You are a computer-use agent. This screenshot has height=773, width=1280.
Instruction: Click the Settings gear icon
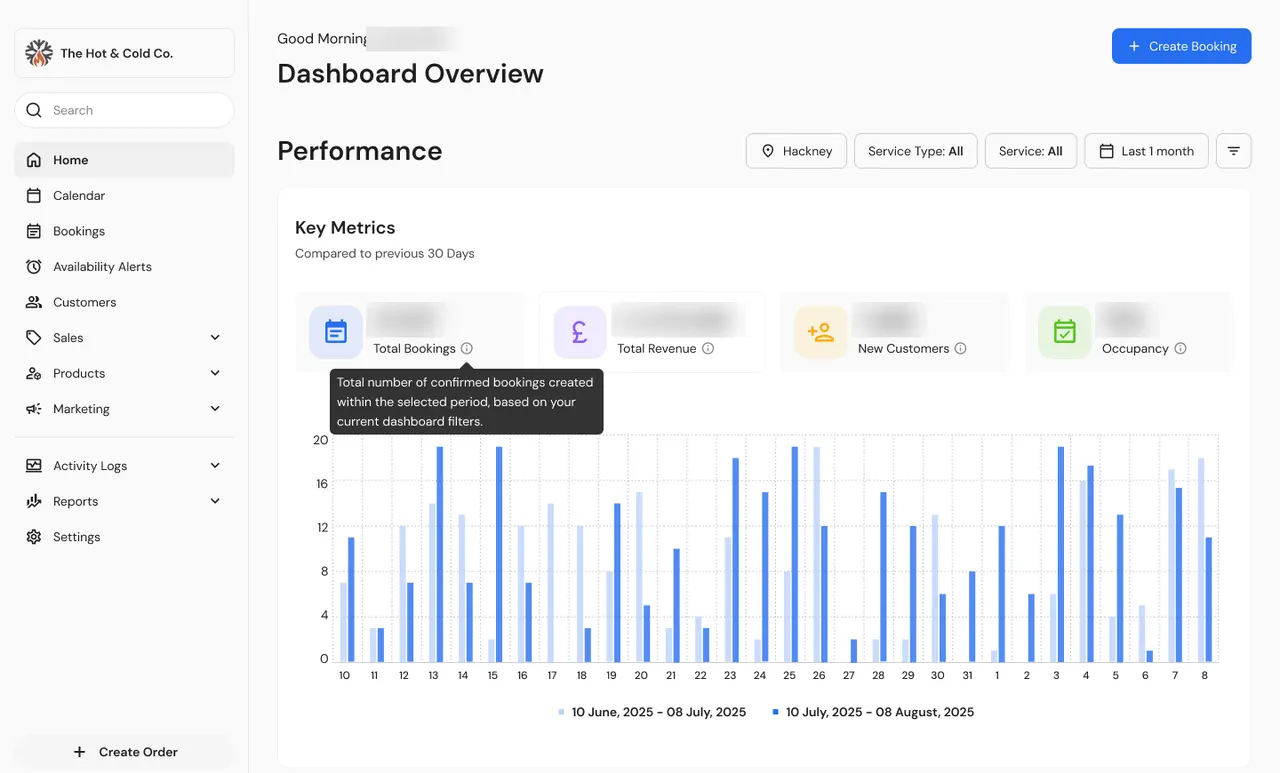coord(34,537)
